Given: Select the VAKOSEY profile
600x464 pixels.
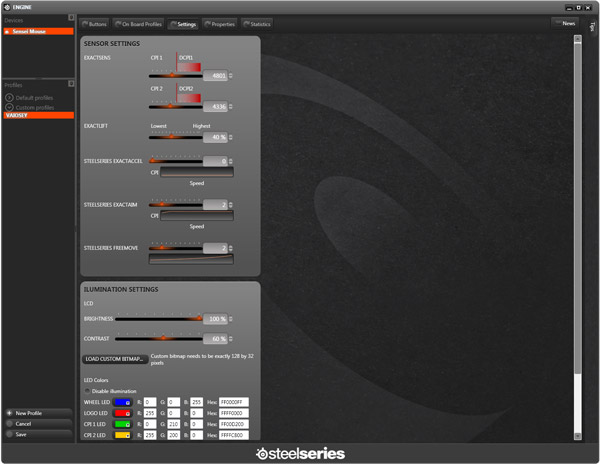Looking at the screenshot, I should click(x=38, y=115).
